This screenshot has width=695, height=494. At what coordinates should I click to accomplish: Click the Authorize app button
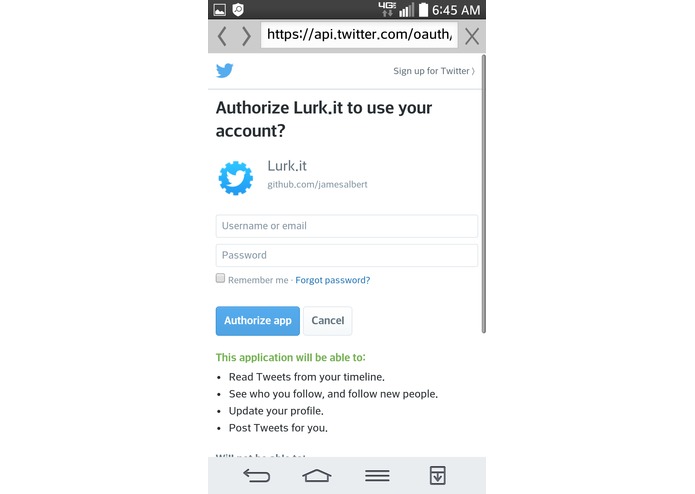pos(258,321)
